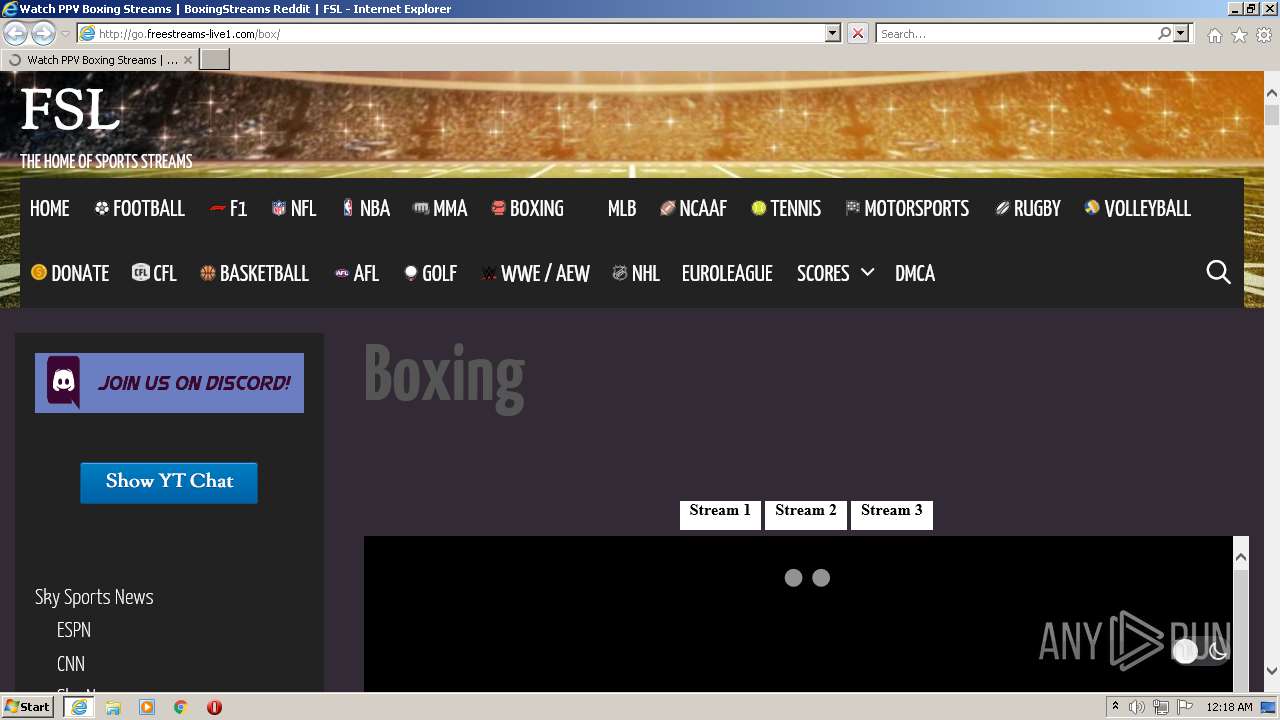The width and height of the screenshot is (1280, 720).
Task: Click the moon night-mode icon
Action: pos(1218,651)
